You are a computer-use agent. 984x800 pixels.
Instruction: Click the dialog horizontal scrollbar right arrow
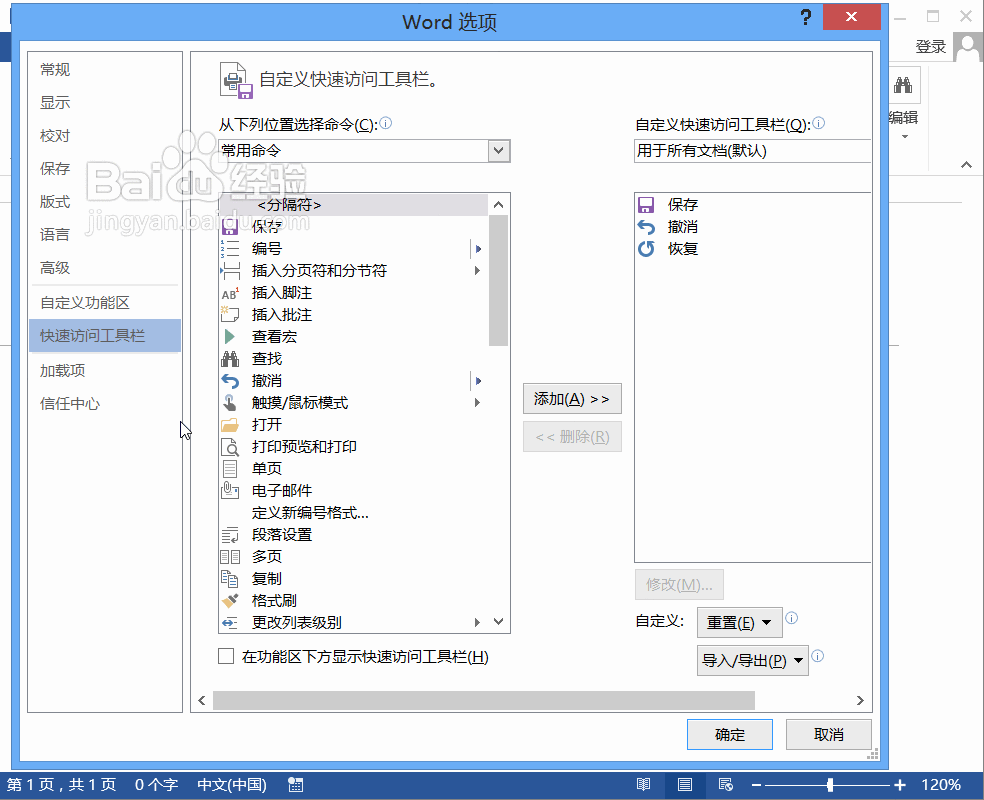(860, 700)
